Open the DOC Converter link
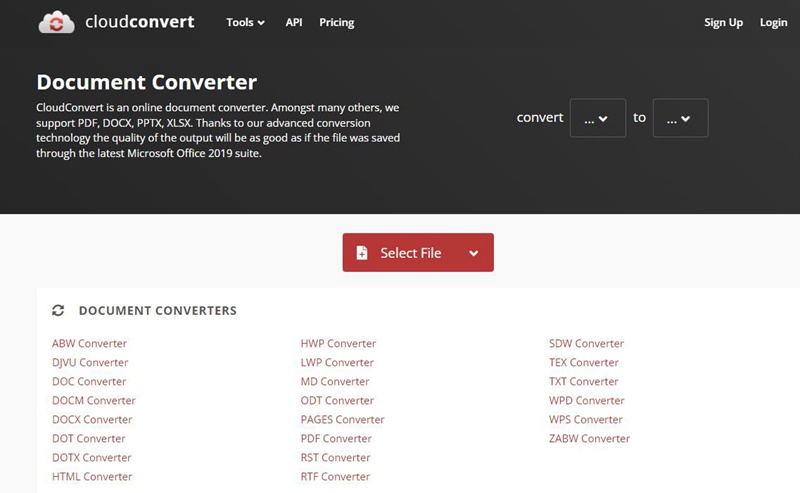The image size is (800, 493). [x=89, y=381]
